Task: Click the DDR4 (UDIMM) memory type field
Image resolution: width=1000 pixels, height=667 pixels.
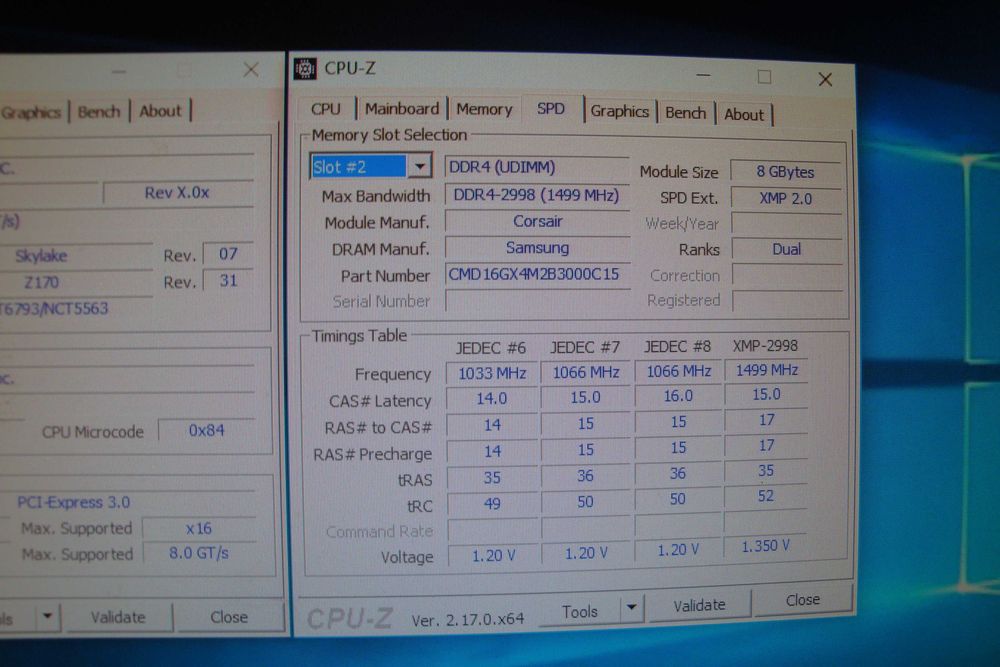Action: (537, 167)
